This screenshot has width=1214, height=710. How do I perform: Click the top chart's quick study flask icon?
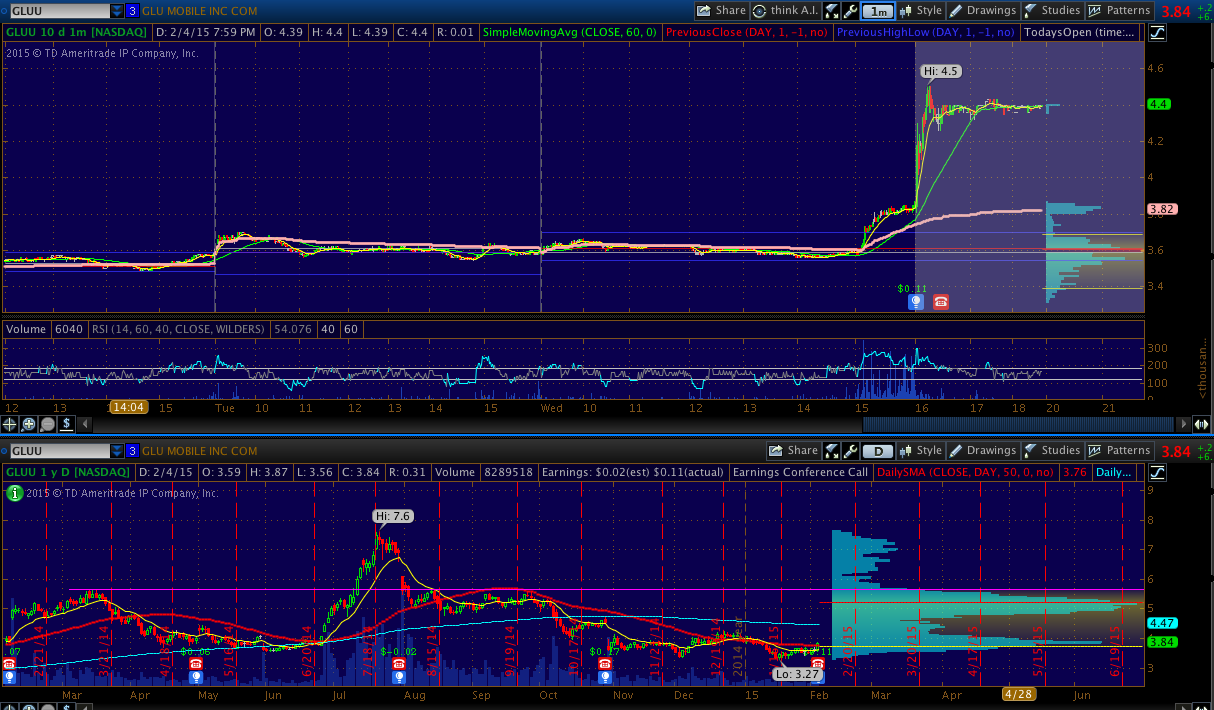click(832, 11)
